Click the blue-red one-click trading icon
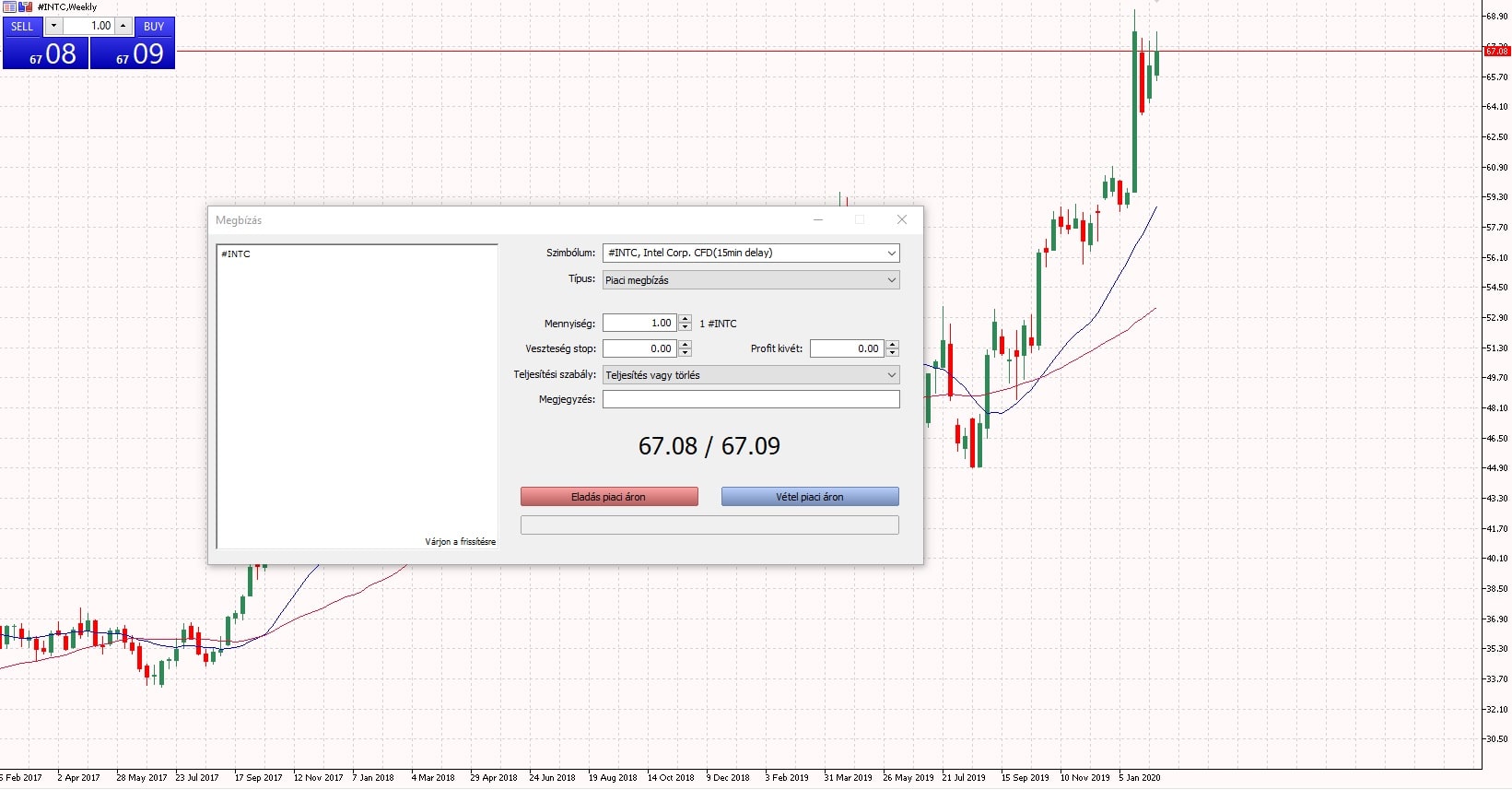Screen dimensions: 1512x790 pos(26,6)
